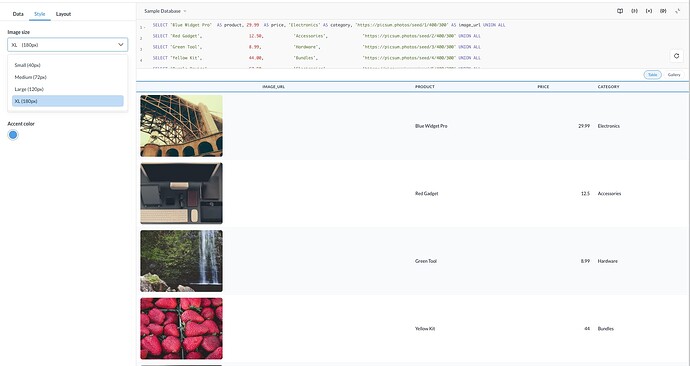The height and width of the screenshot is (366, 690).
Task: Sort by the PRODUCT column header
Action: (425, 87)
